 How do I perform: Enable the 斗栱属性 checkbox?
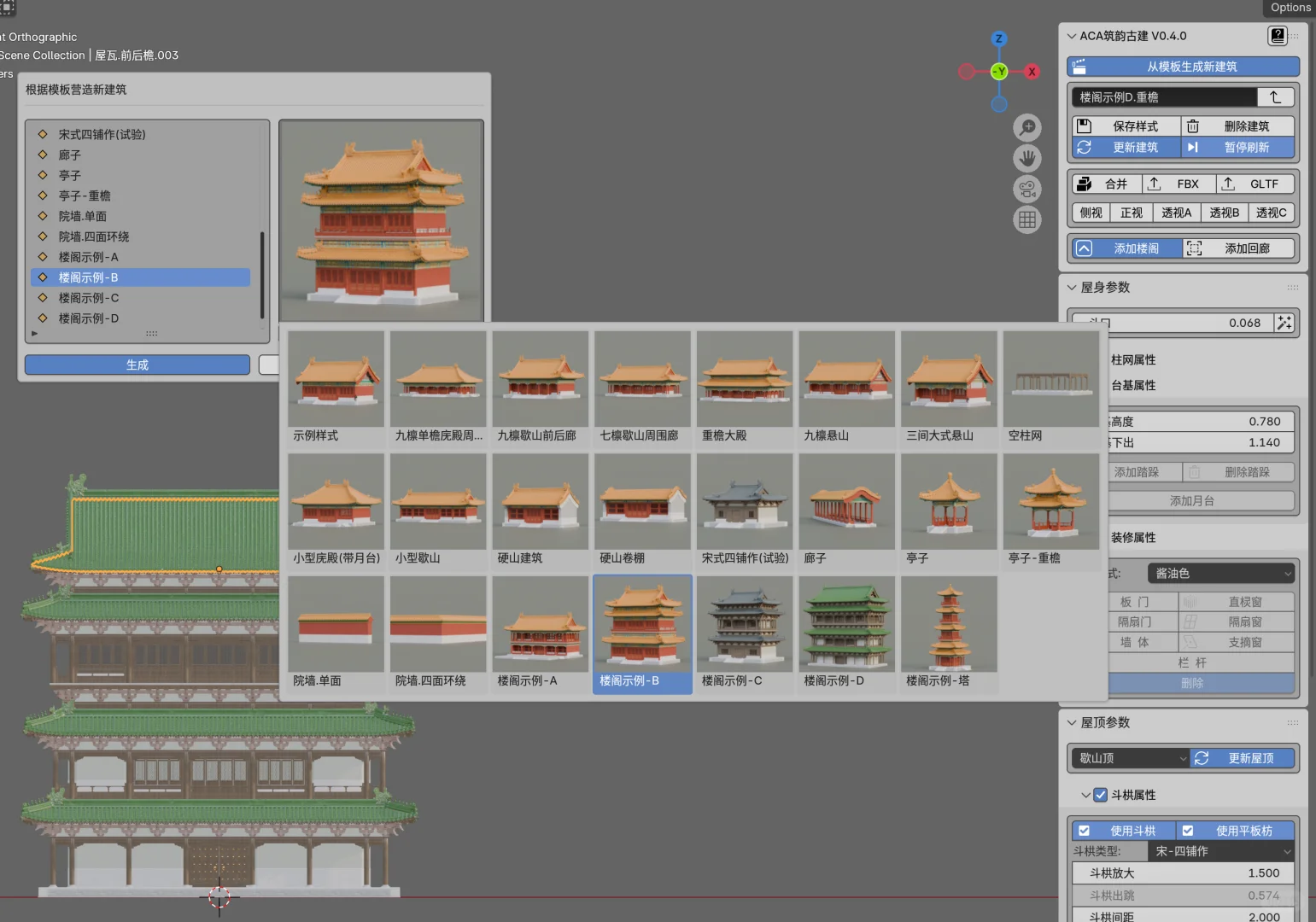(x=1100, y=795)
